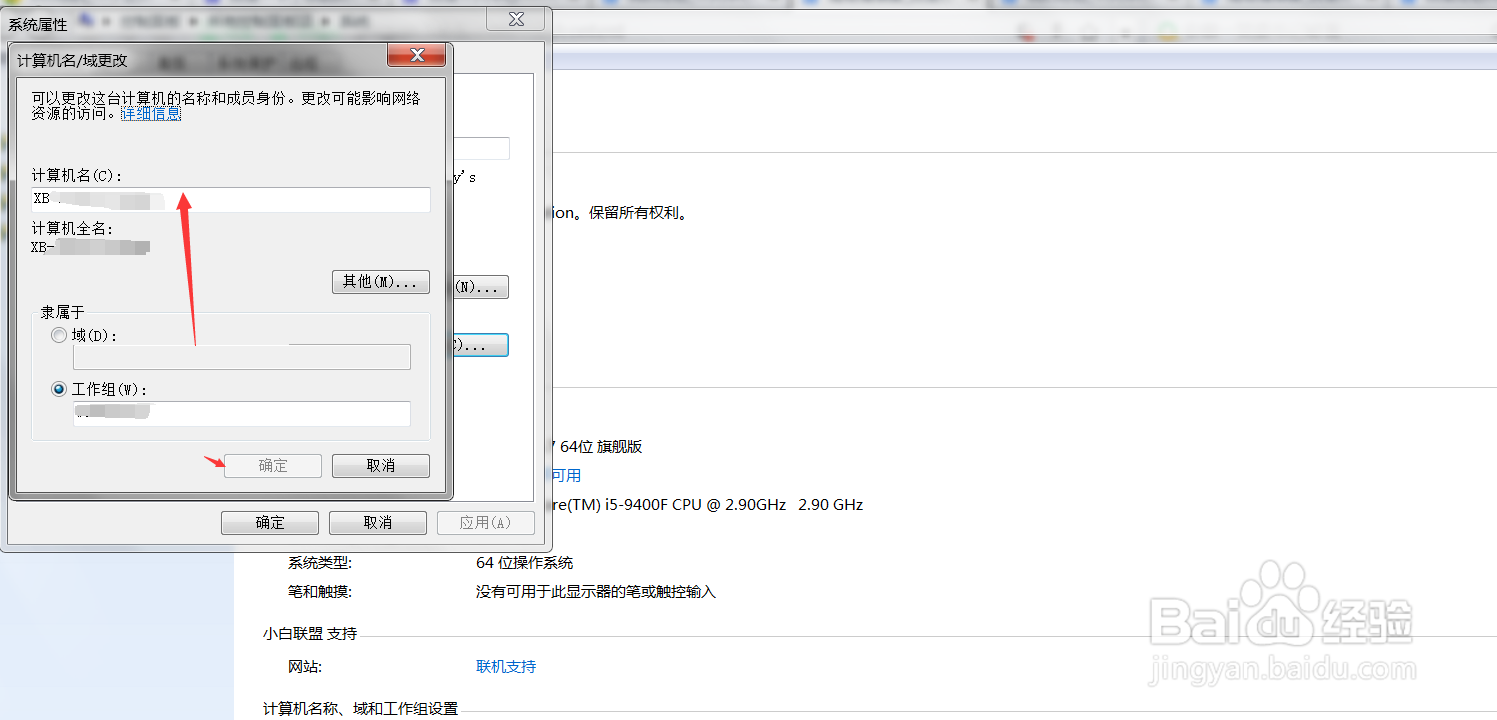Open the 详细信息 help link
The image size is (1497, 720).
(x=150, y=113)
